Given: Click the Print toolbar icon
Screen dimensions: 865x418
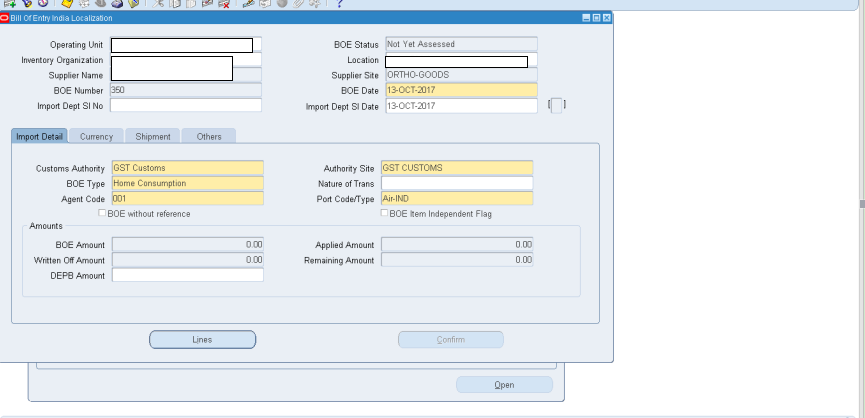Looking at the screenshot, I should click(116, 3).
